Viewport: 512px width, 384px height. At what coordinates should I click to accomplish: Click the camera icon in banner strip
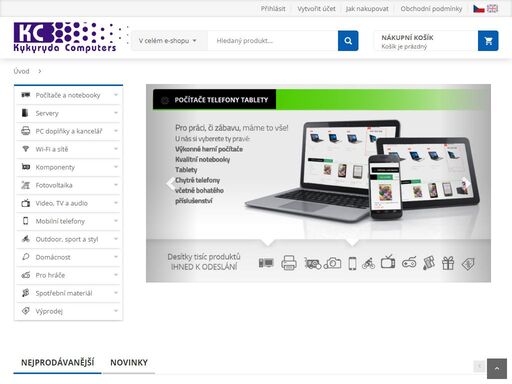tap(333, 263)
